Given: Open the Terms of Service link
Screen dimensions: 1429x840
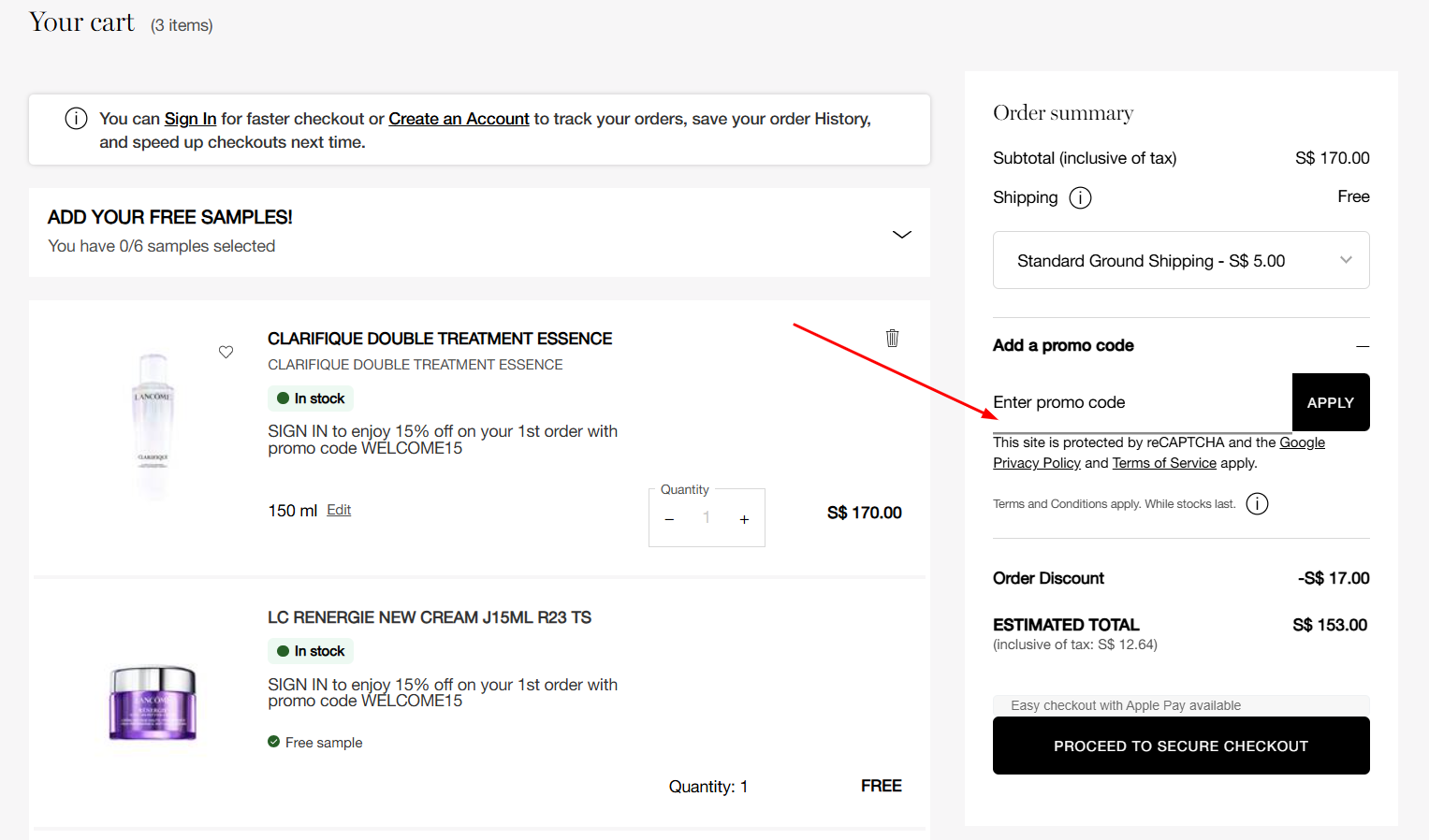Looking at the screenshot, I should [x=1164, y=463].
